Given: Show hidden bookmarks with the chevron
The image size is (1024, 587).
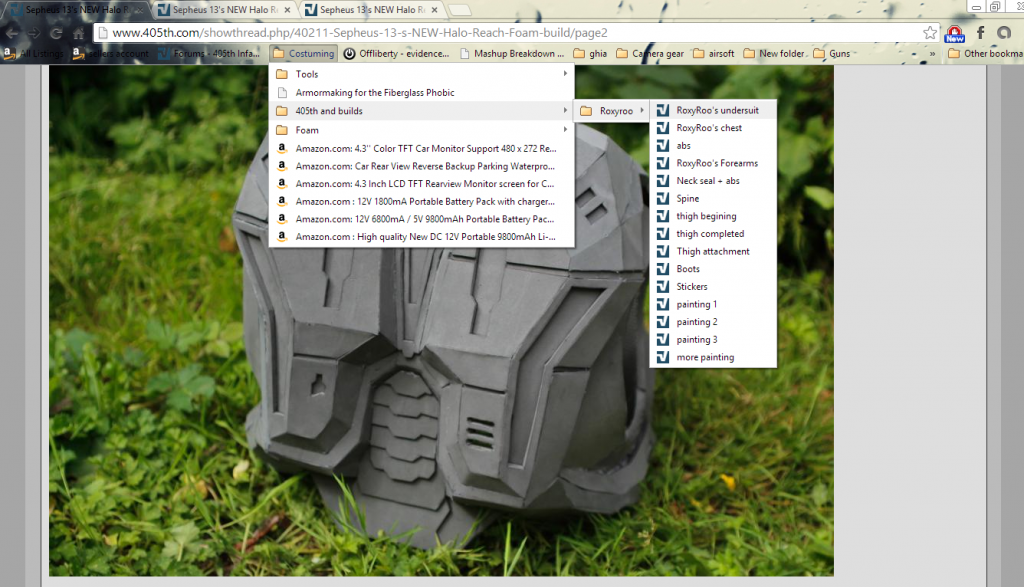Looking at the screenshot, I should 933,54.
